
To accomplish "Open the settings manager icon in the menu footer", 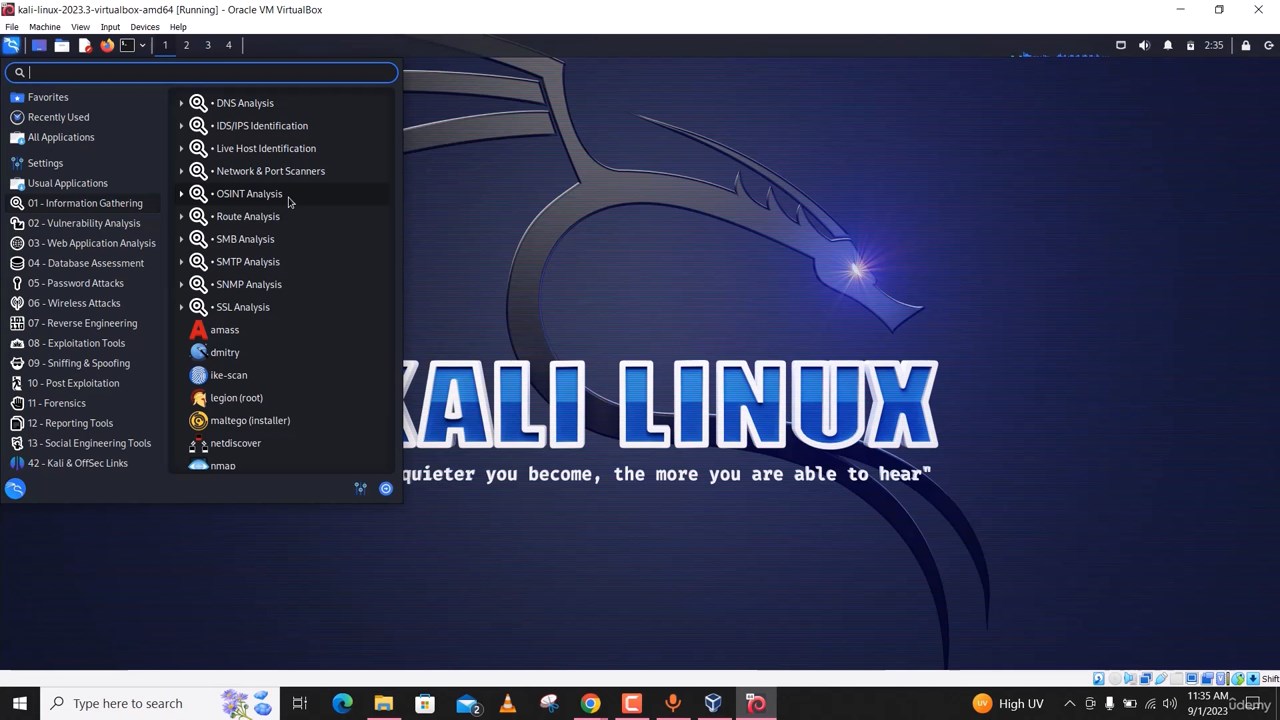I will pyautogui.click(x=361, y=489).
